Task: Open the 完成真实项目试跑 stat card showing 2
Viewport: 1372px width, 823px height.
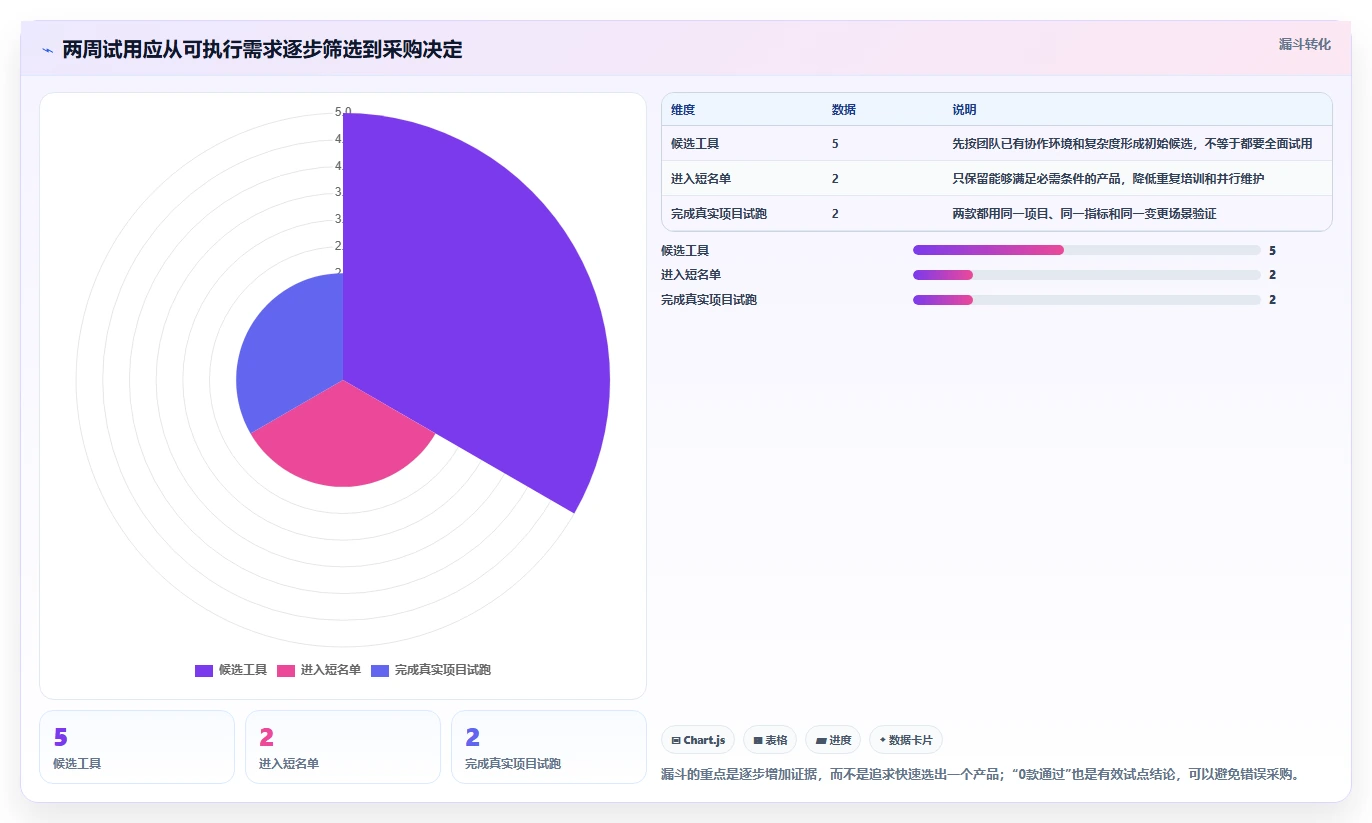Action: pos(549,747)
